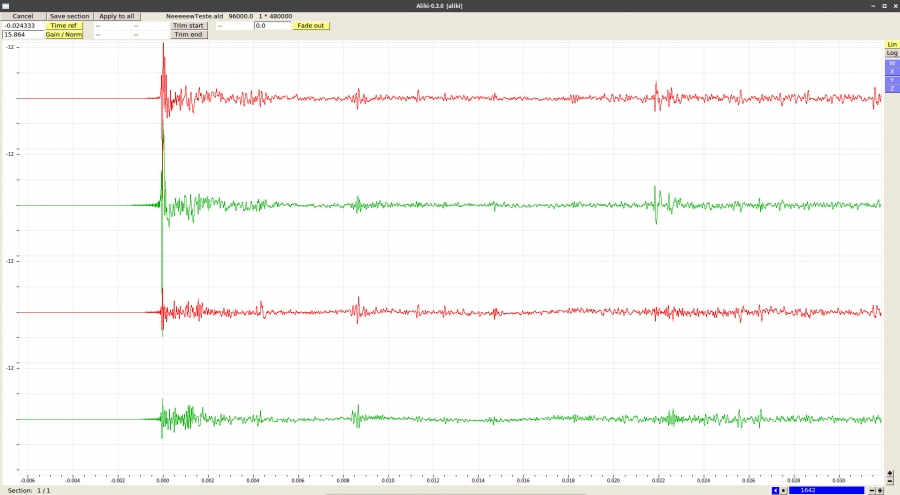Click the yellow Time ref button
The image size is (900, 495).
pos(64,25)
